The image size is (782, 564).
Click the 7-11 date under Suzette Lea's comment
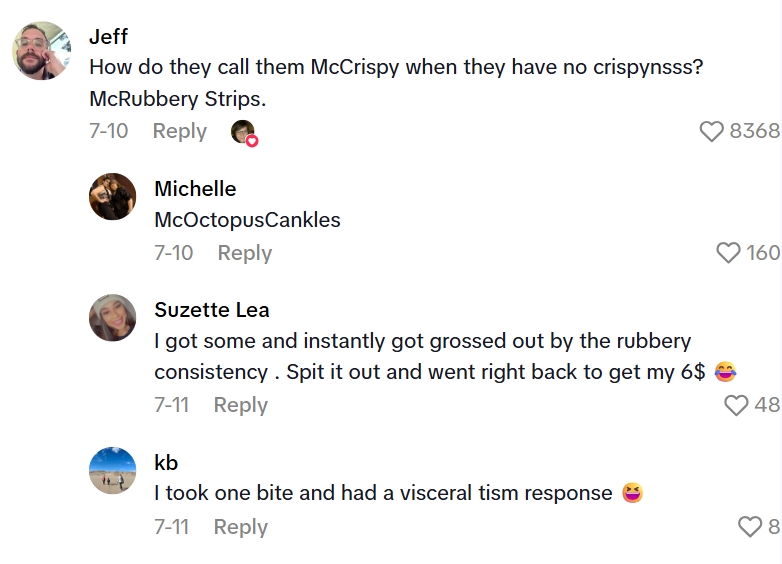pos(171,405)
